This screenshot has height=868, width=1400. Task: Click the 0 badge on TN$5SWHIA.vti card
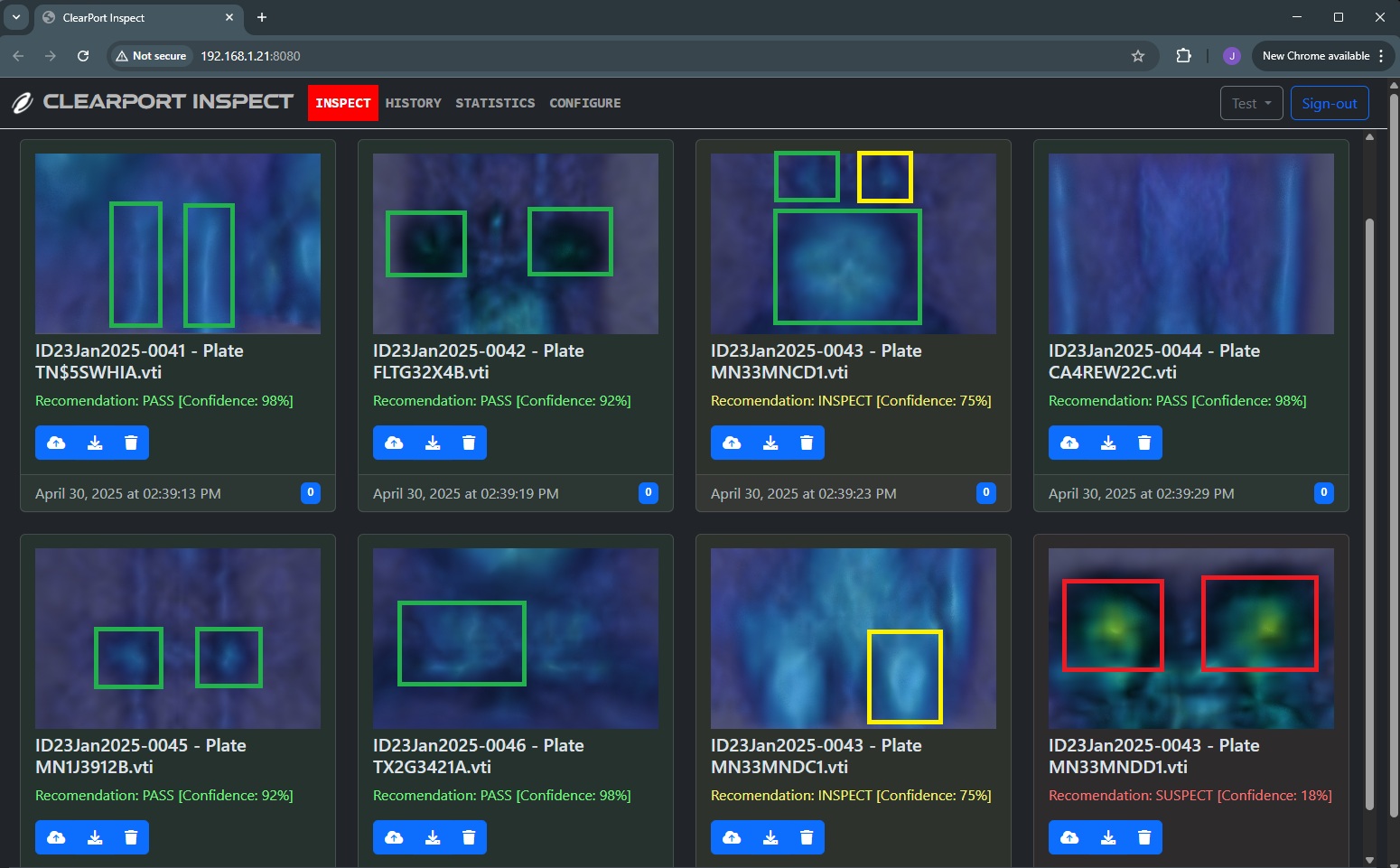click(x=311, y=492)
